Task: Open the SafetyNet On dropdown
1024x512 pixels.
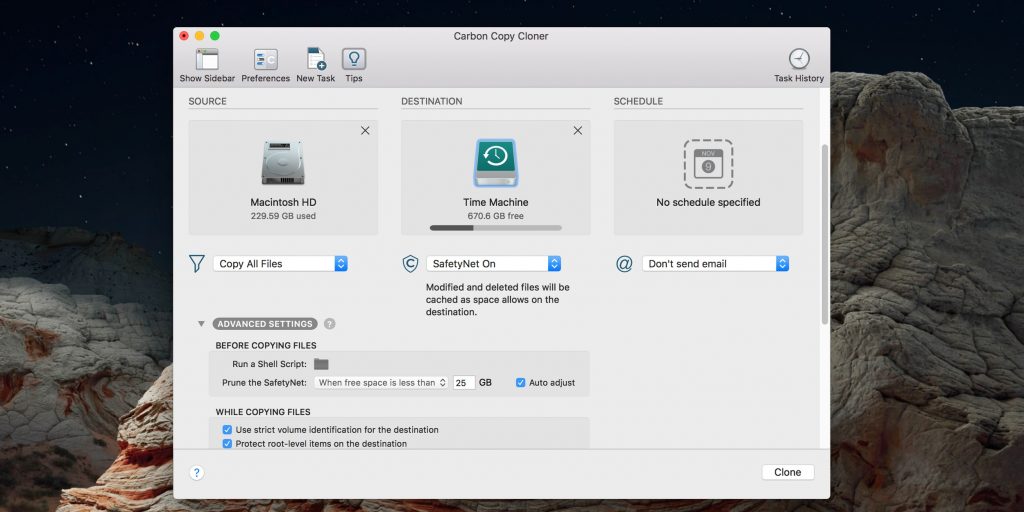Action: [493, 264]
